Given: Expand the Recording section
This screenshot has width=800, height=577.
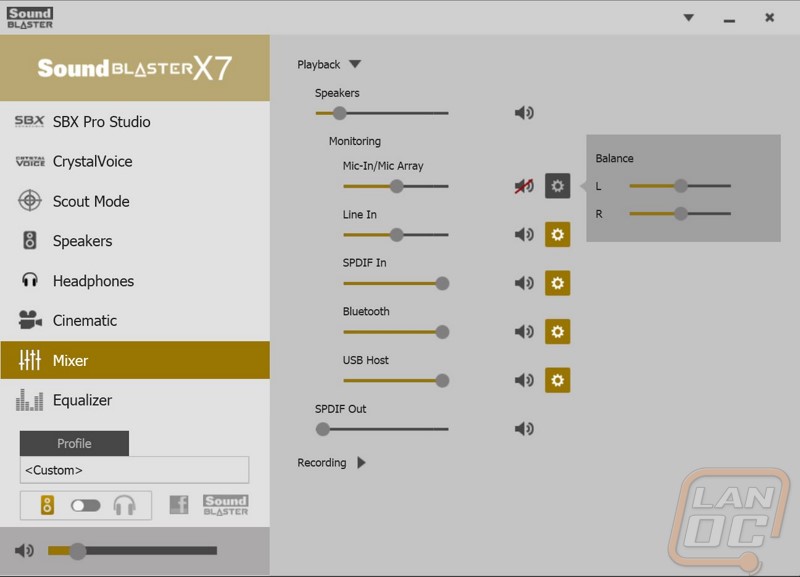Looking at the screenshot, I should click(361, 463).
